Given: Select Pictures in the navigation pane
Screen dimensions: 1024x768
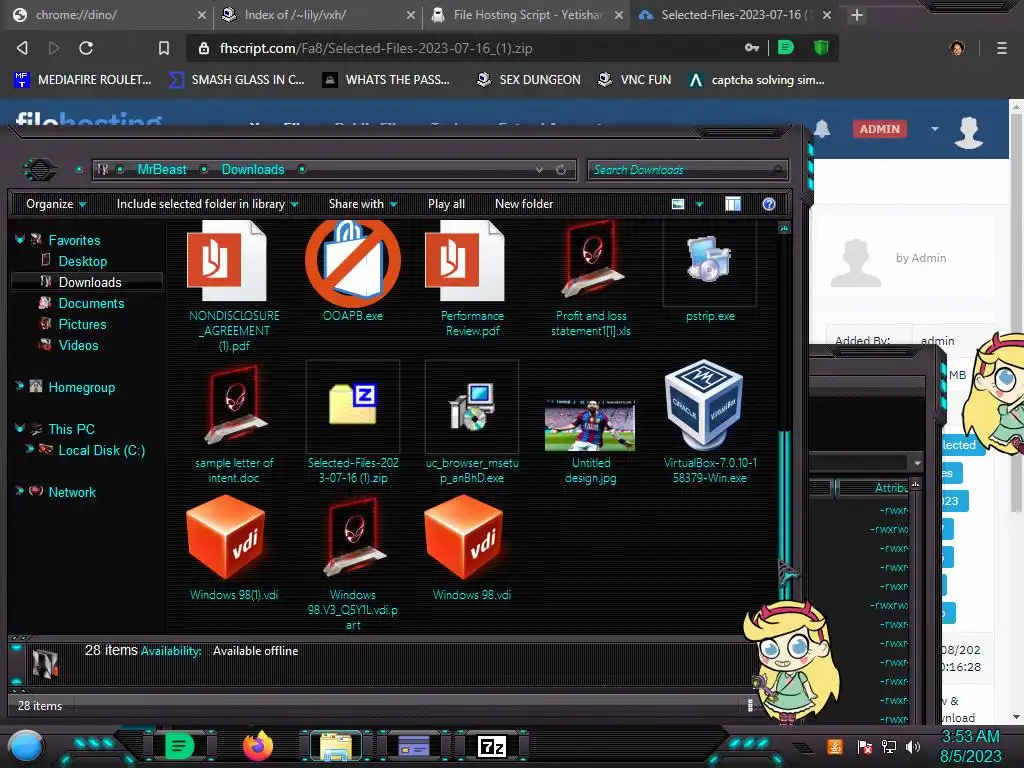Looking at the screenshot, I should [82, 324].
